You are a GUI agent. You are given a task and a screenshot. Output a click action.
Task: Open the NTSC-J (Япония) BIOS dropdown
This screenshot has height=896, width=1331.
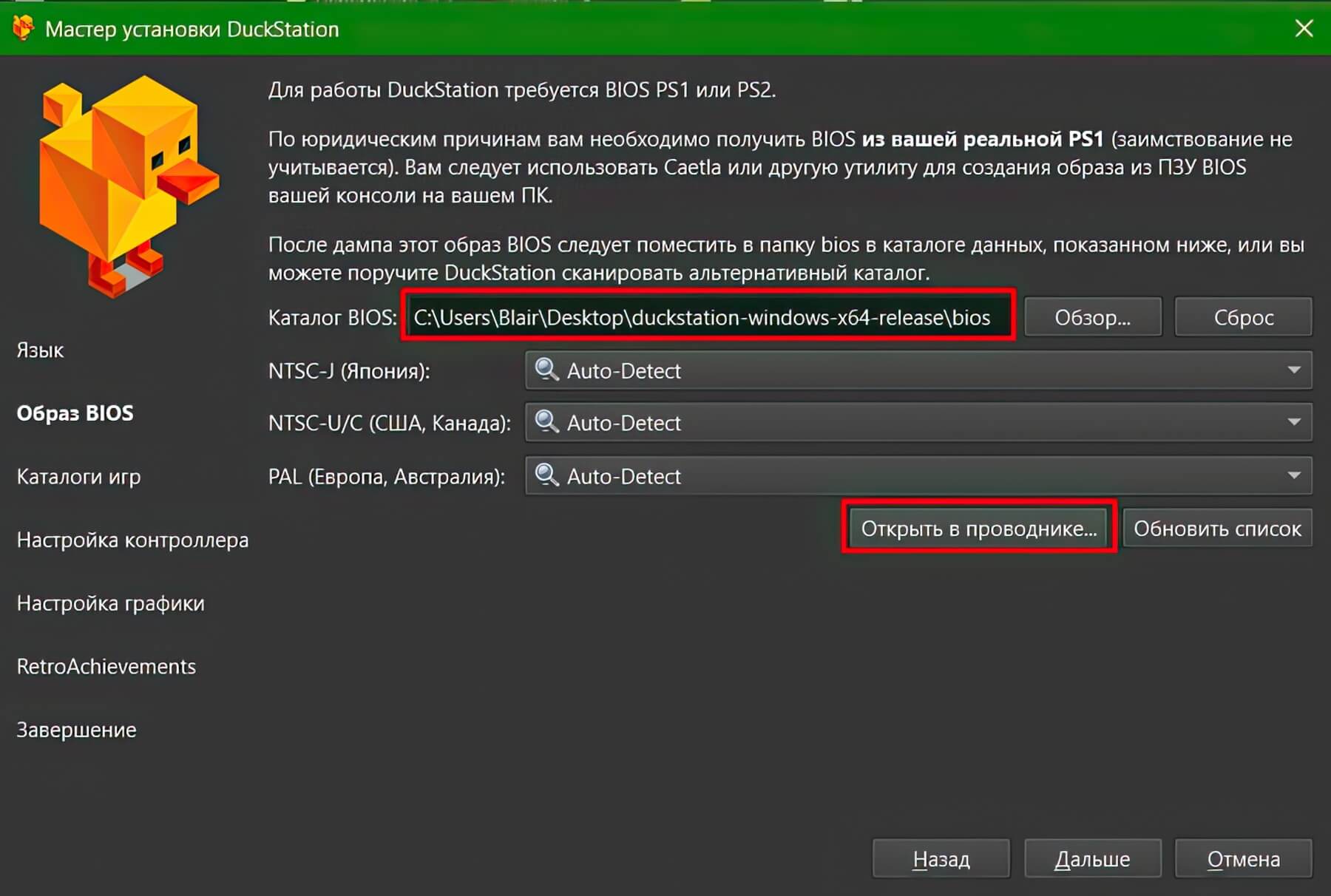(918, 370)
